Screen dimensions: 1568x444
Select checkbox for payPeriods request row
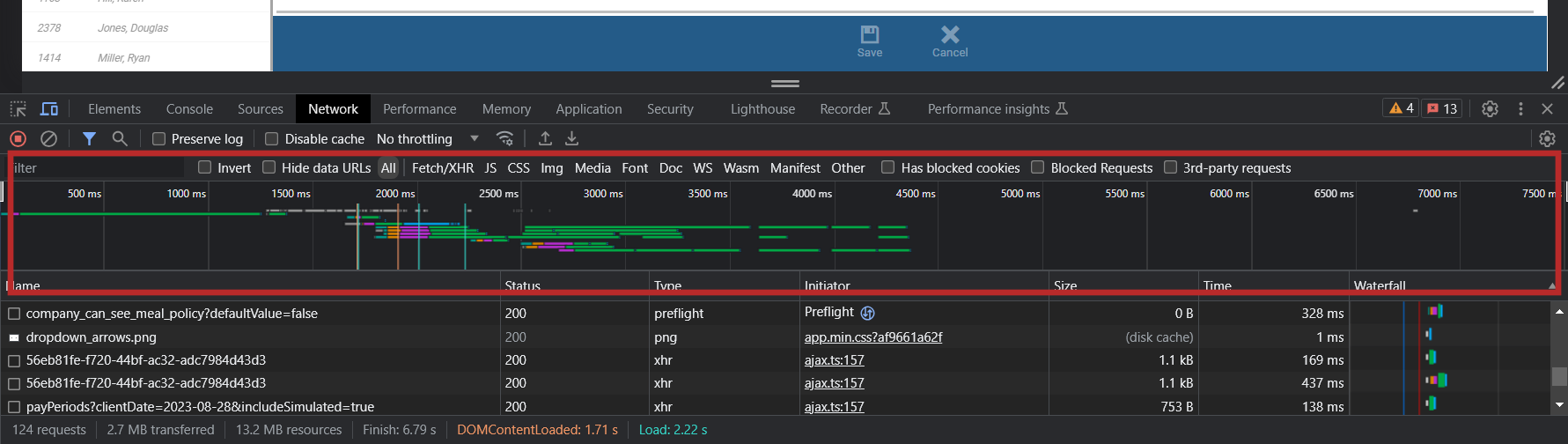(14, 407)
